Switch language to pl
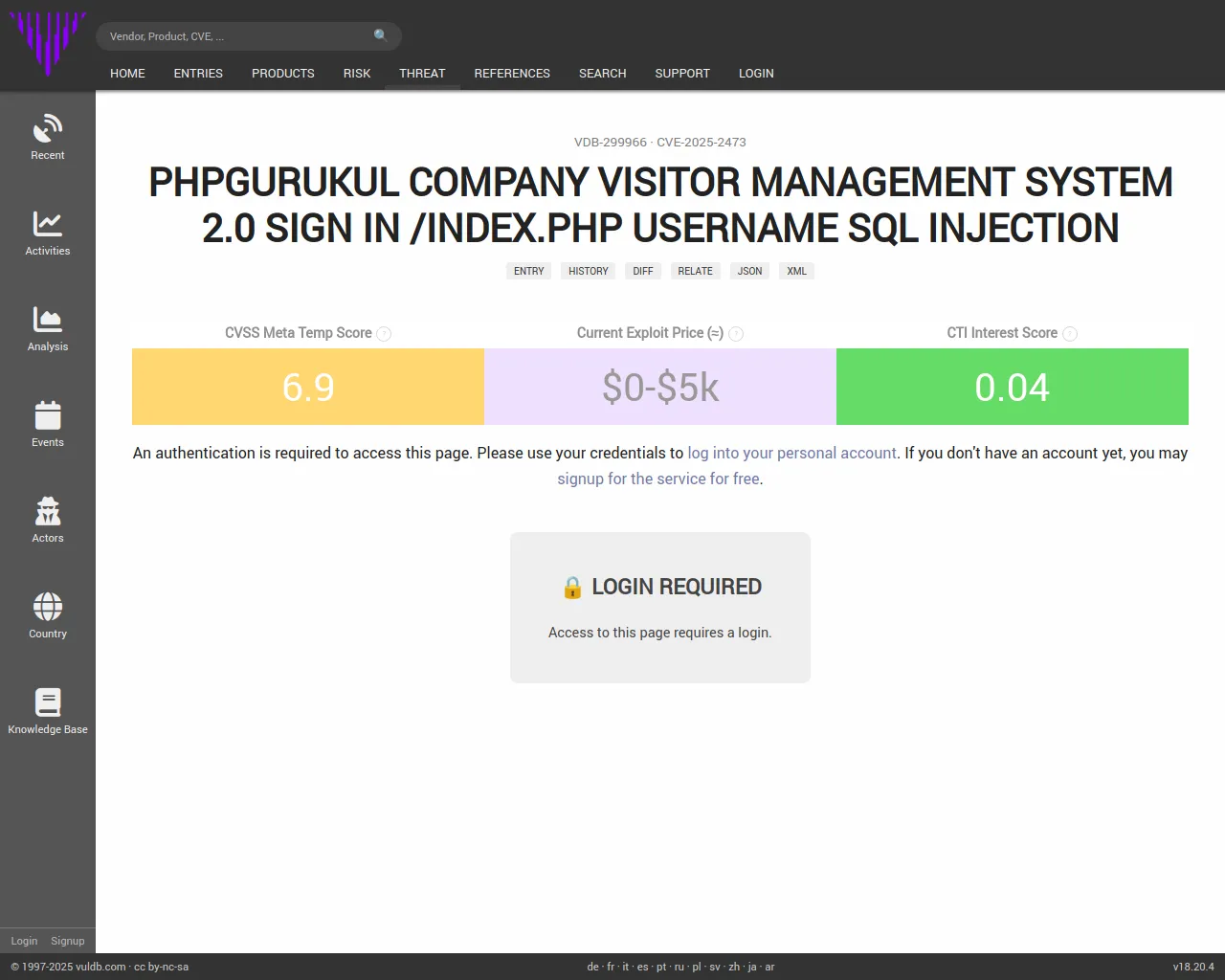 coord(697,967)
